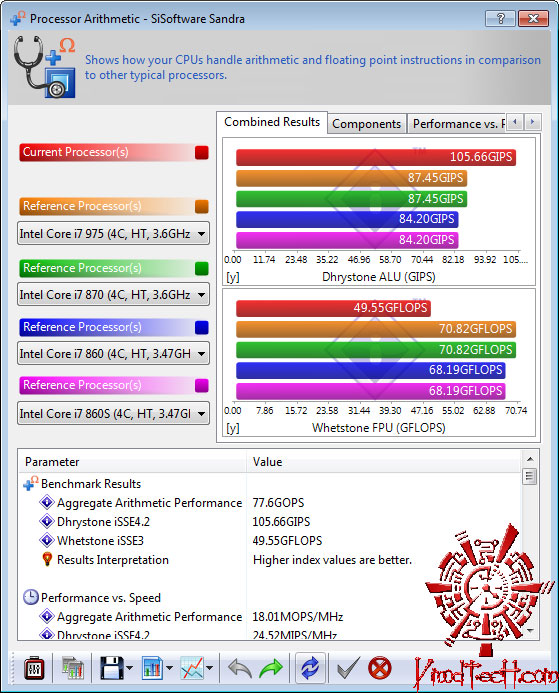Click the floppy disk save icon

coord(111,668)
